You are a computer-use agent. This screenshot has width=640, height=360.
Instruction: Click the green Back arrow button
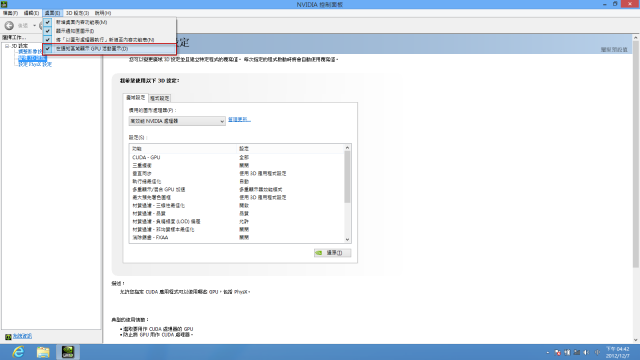[x=9, y=26]
